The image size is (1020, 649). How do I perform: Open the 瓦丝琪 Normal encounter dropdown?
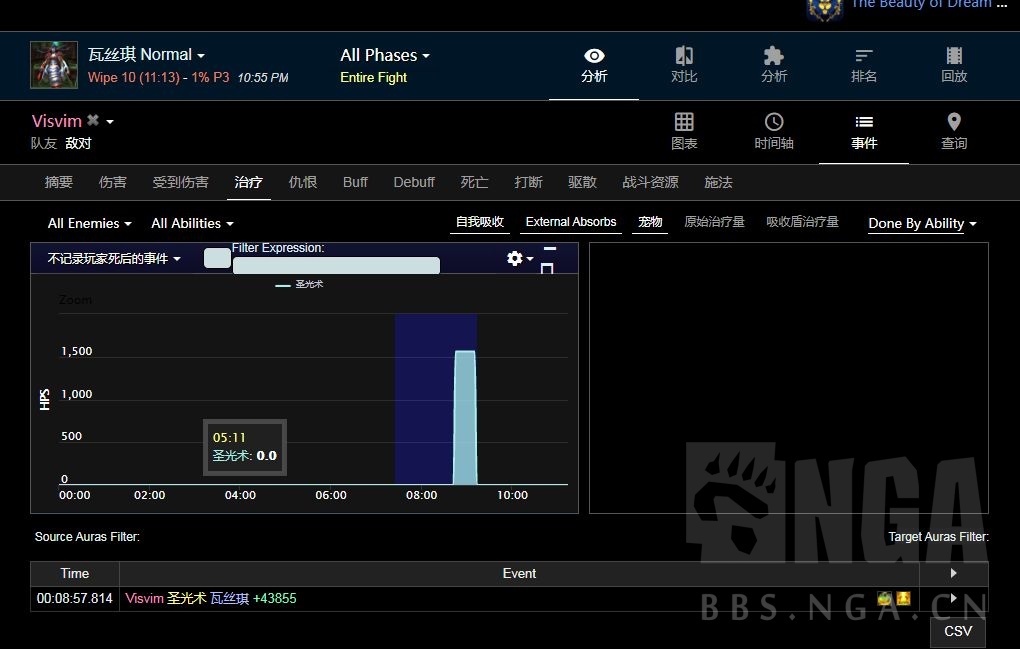tap(146, 55)
